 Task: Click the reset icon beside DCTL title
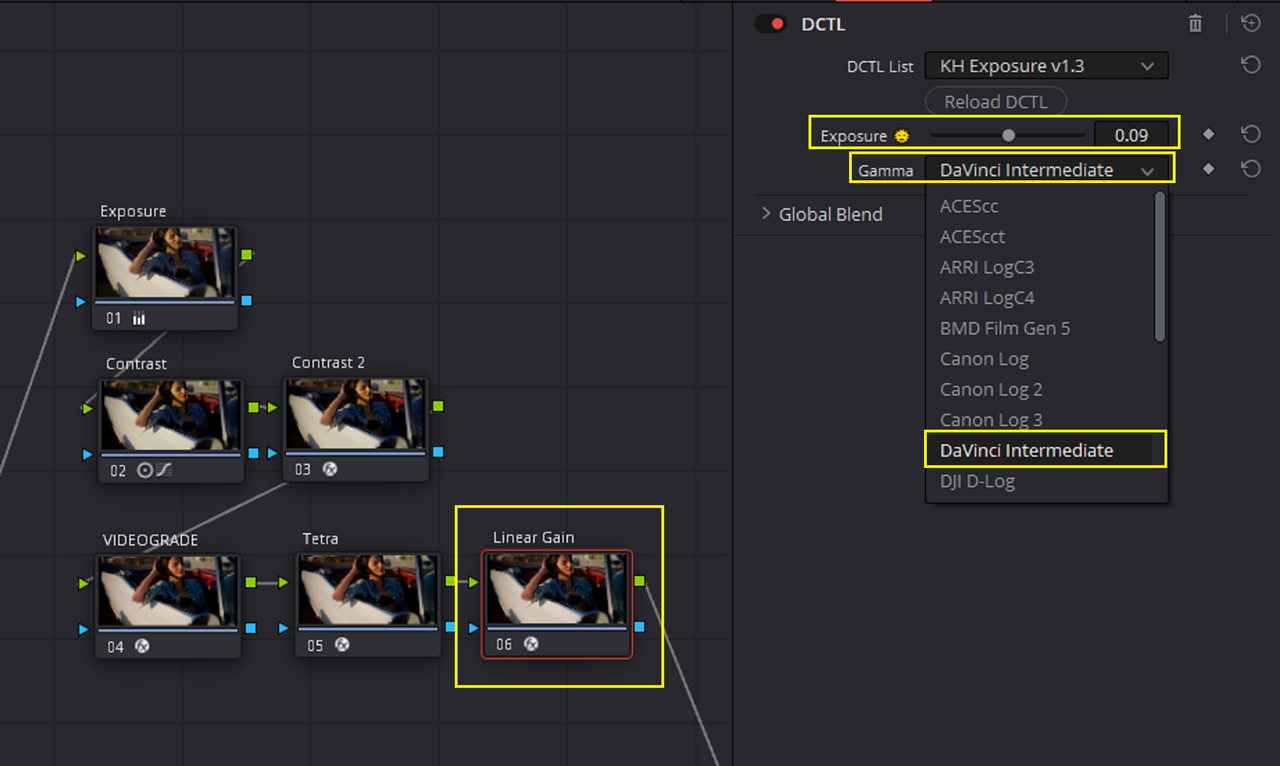pyautogui.click(x=1250, y=23)
